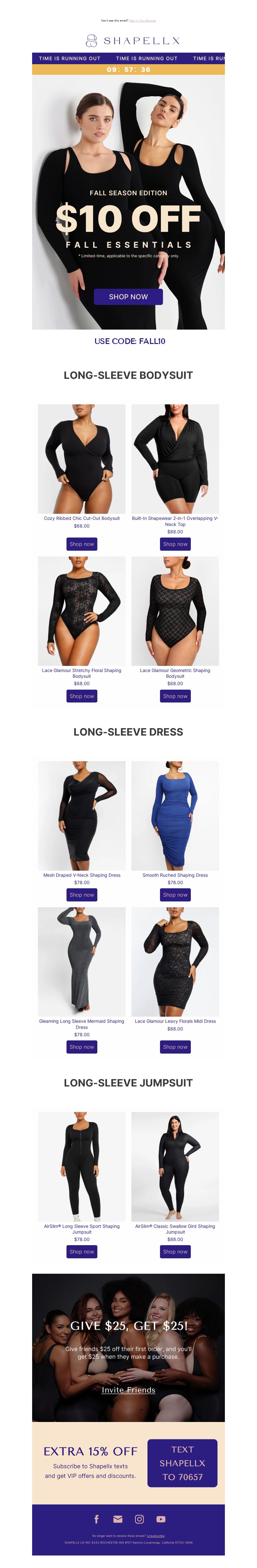Screen dimensions: 257x1568
Task: Click the email envelope icon in footer
Action: pos(118,1519)
